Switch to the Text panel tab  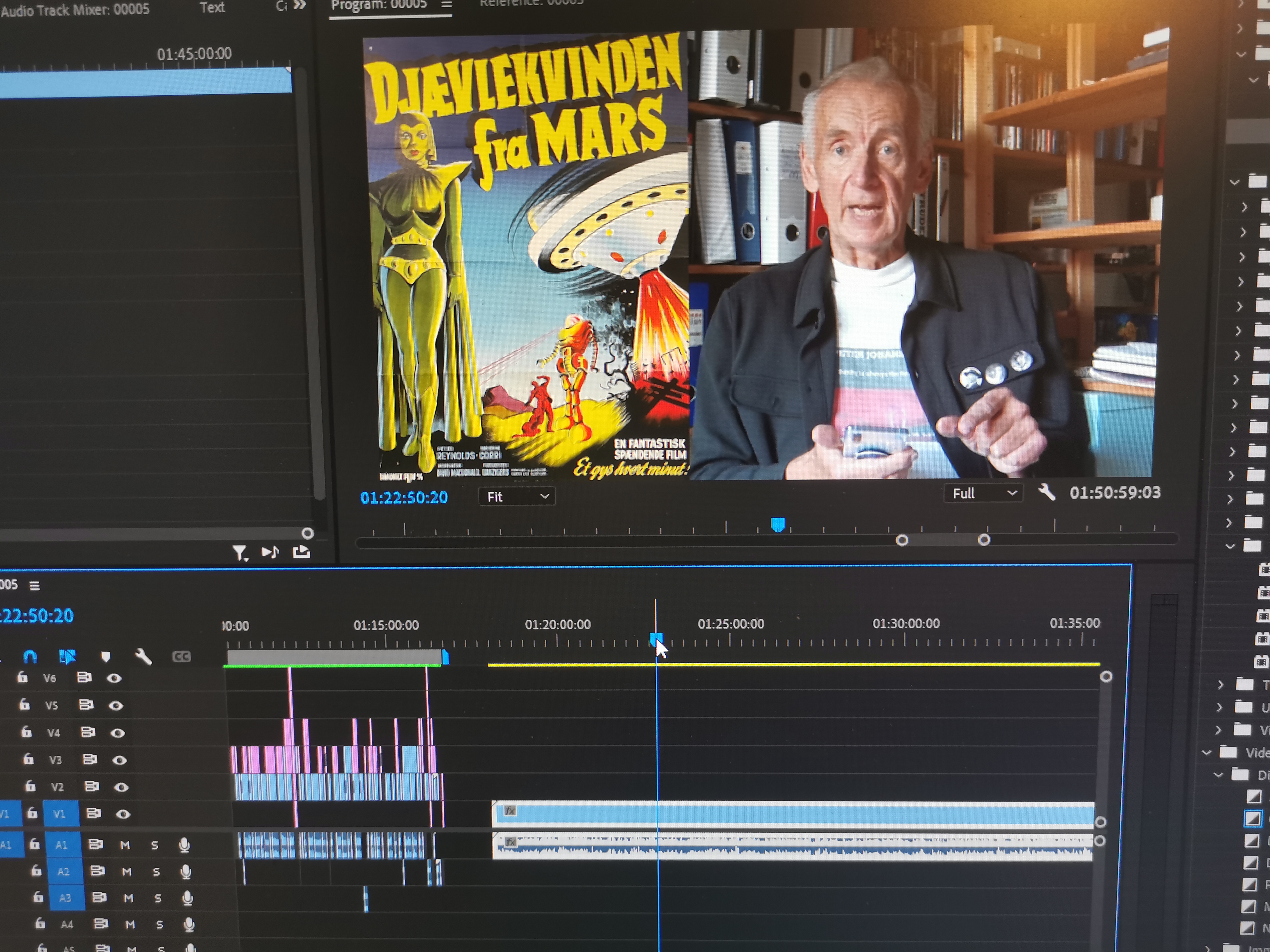tap(212, 7)
